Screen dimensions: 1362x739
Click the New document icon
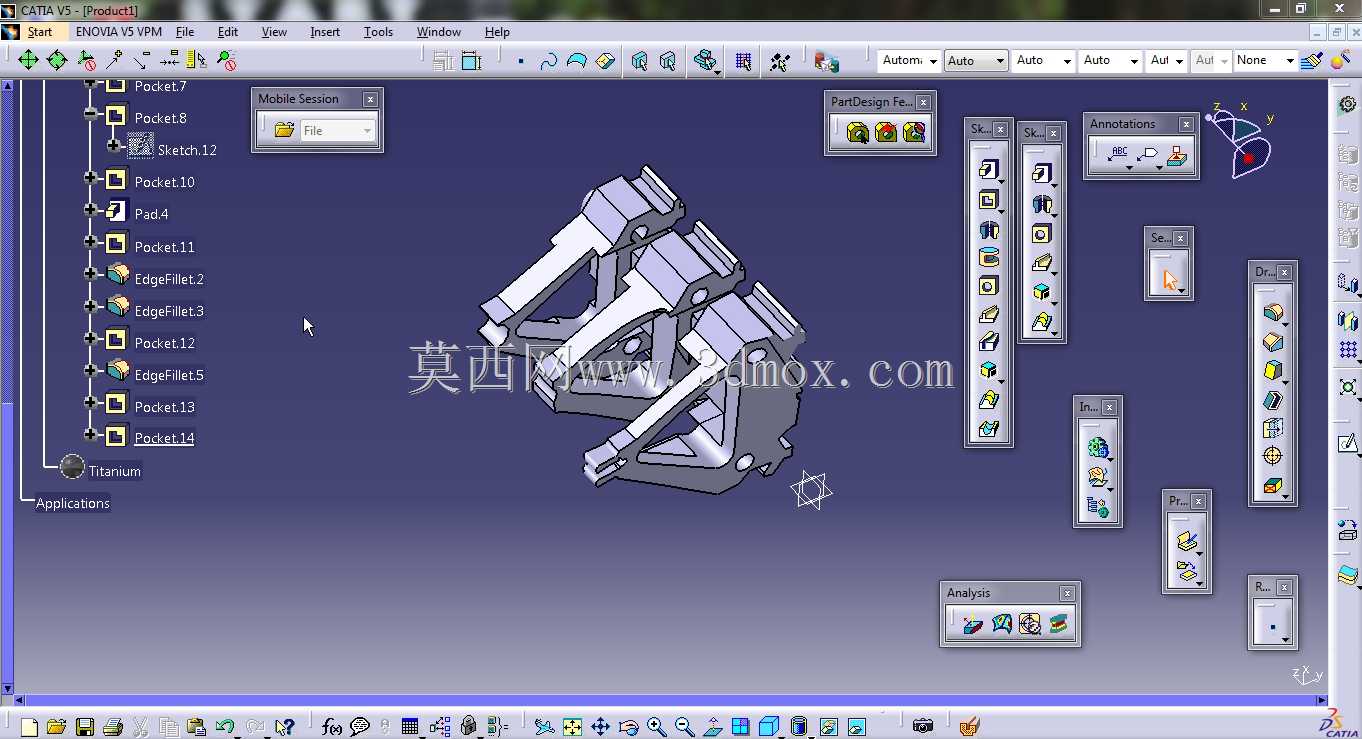point(29,727)
